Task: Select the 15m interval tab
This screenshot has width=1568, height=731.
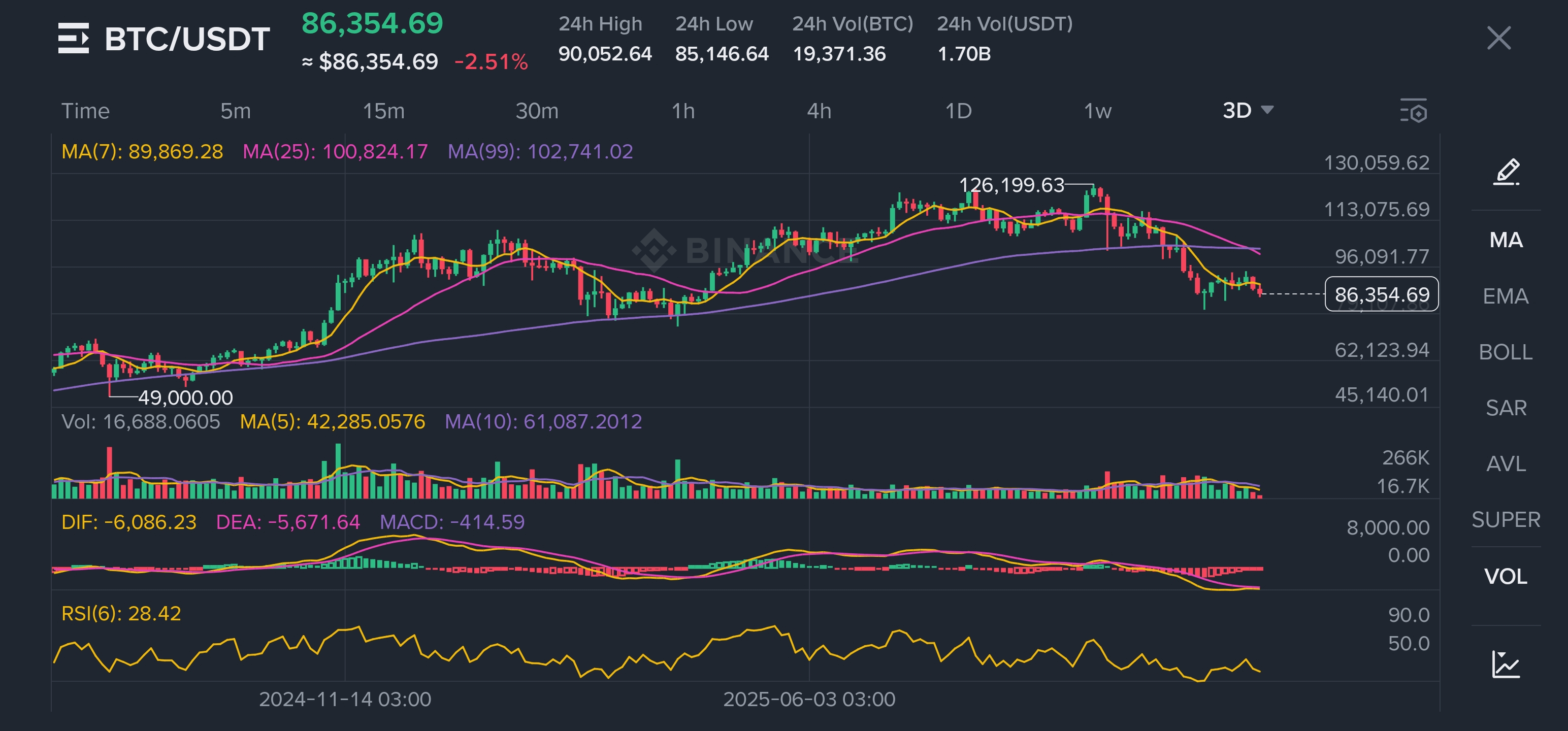Action: click(383, 111)
